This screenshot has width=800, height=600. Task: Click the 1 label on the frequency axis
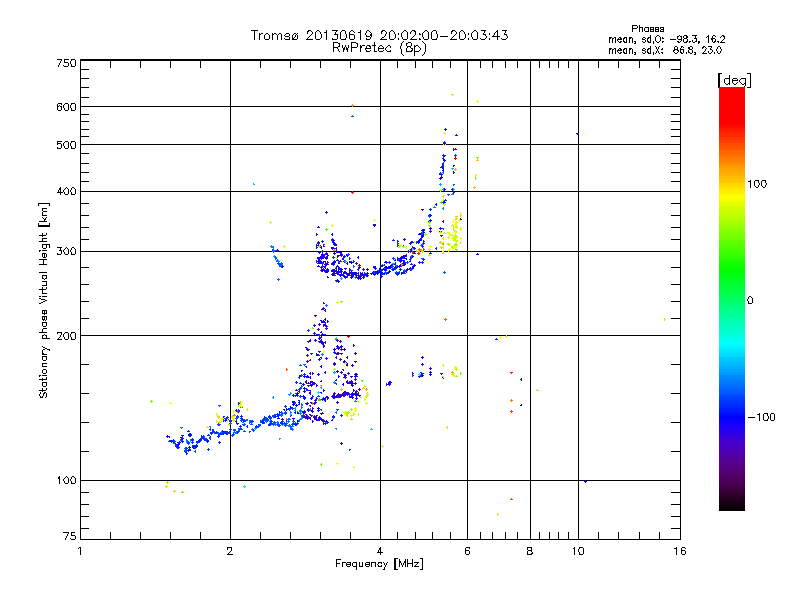pos(80,551)
